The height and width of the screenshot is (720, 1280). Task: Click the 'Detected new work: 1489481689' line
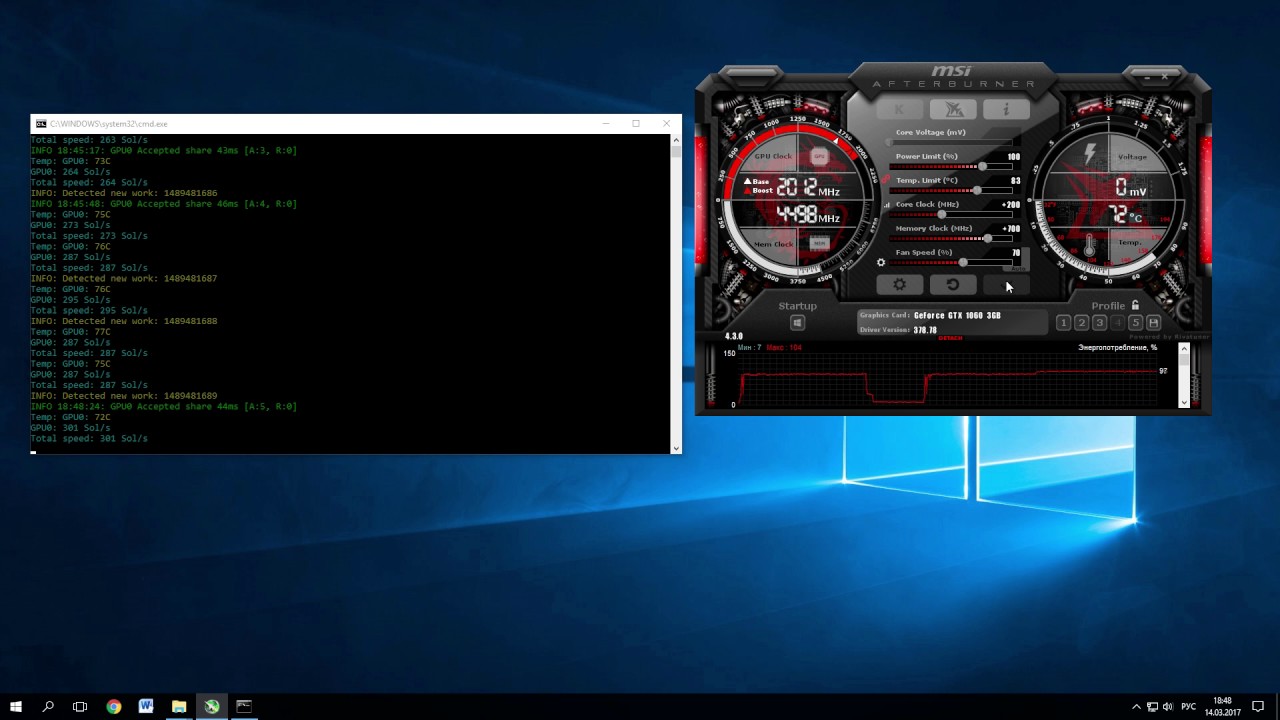coord(124,396)
